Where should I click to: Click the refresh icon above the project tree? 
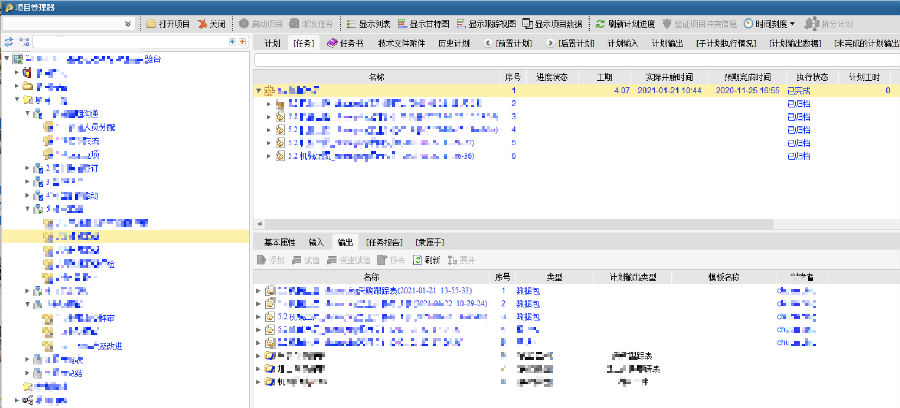tap(9, 42)
